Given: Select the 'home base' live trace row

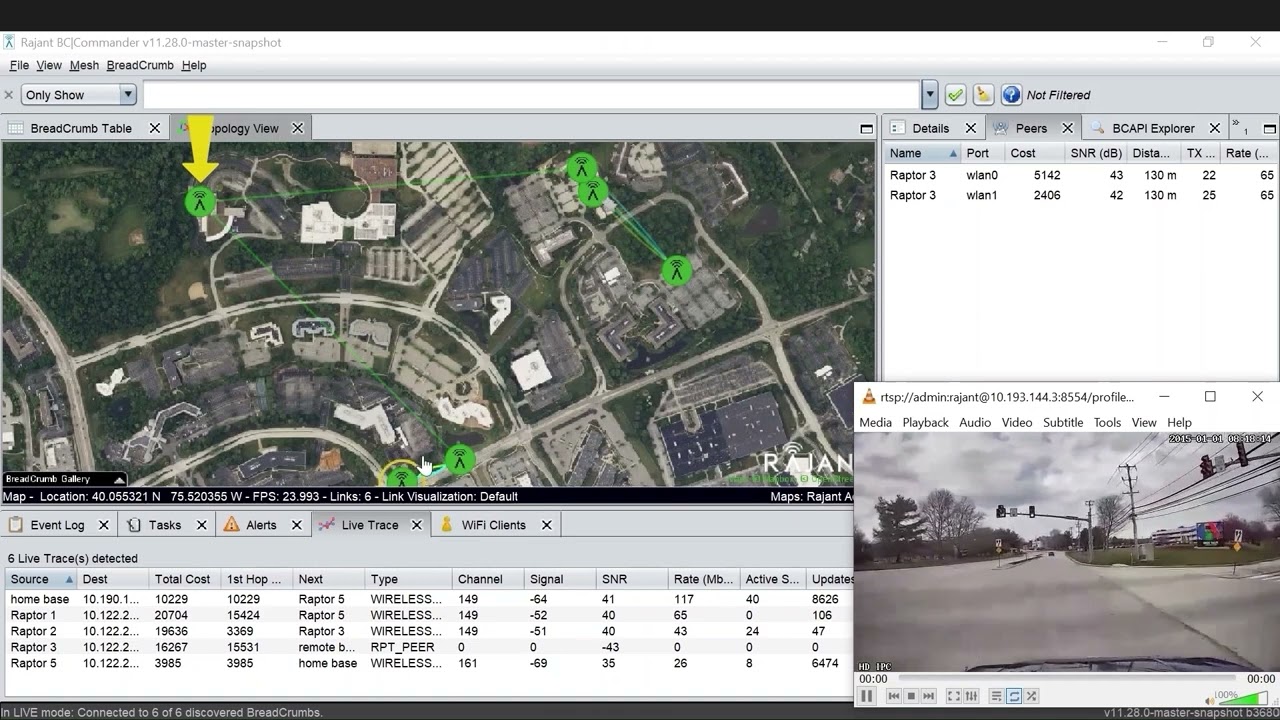Looking at the screenshot, I should (x=428, y=599).
